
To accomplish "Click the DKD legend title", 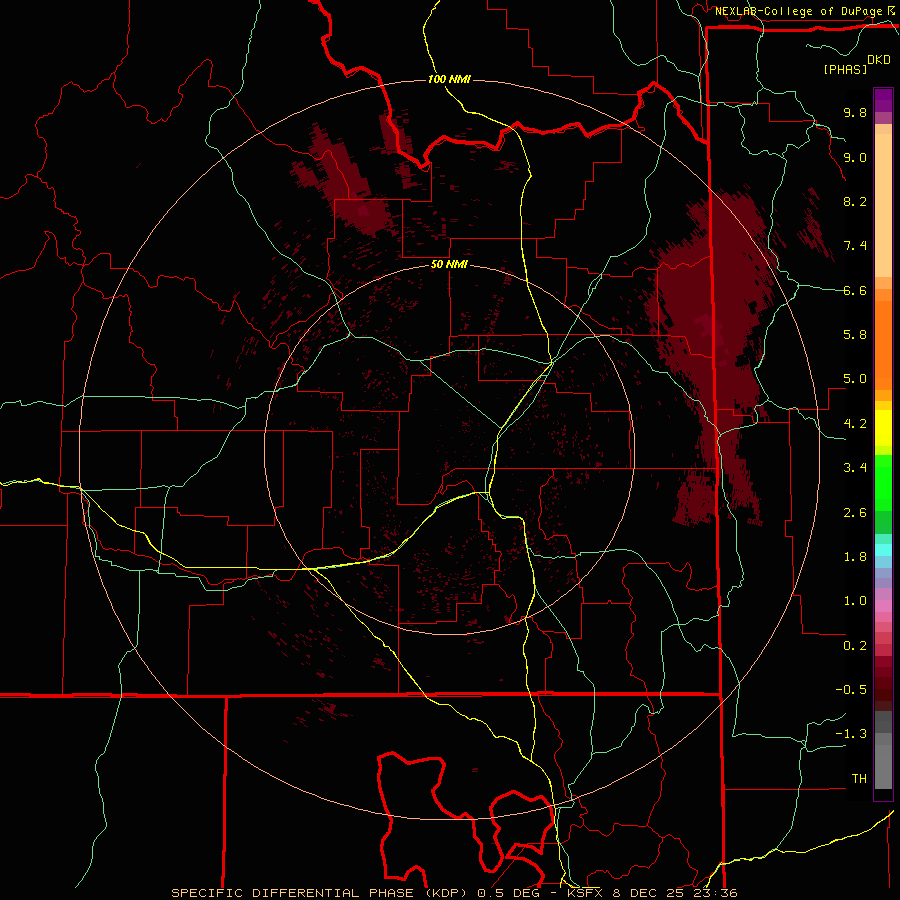I will coord(879,60).
